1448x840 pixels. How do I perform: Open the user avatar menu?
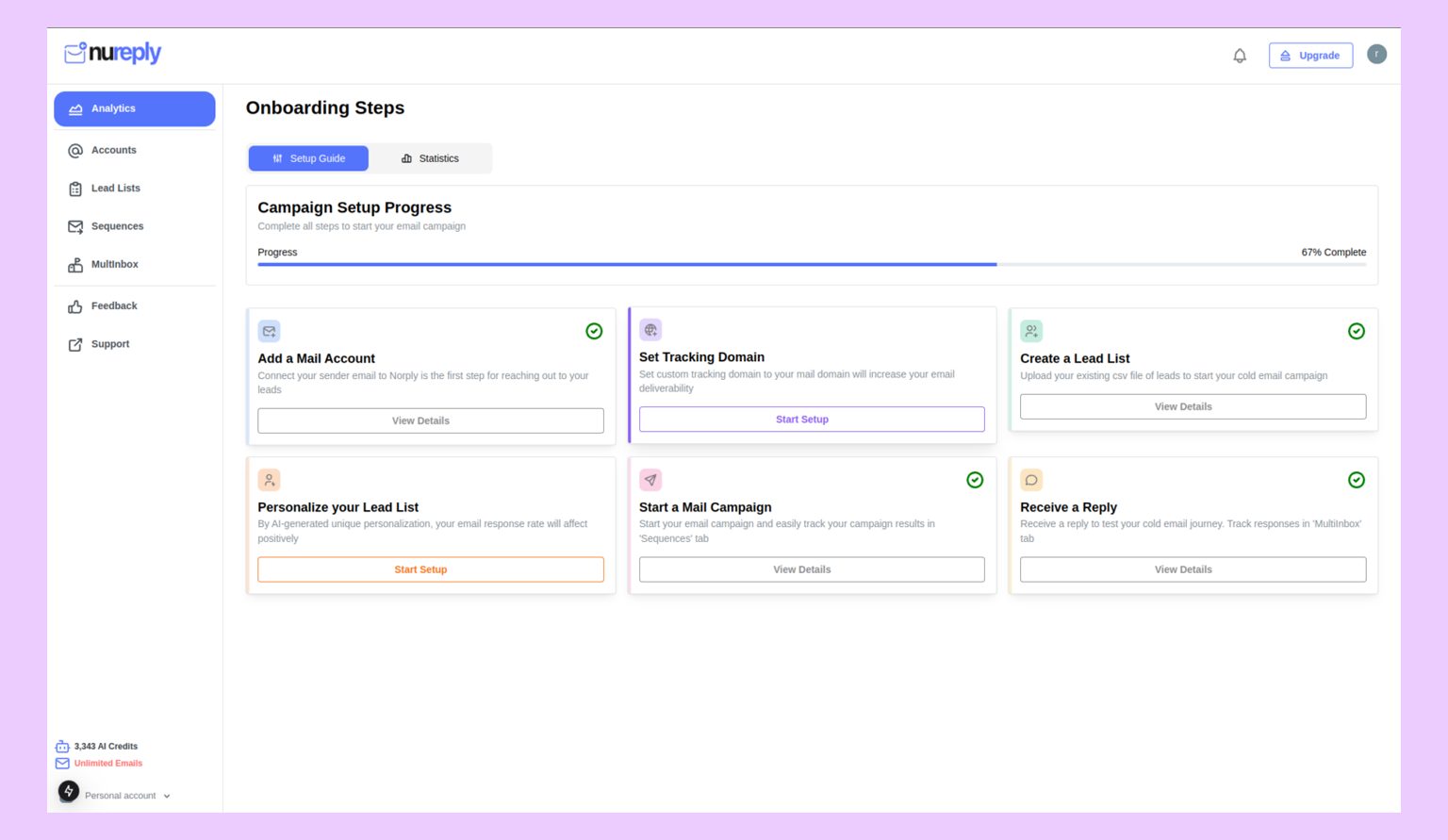[x=1376, y=54]
